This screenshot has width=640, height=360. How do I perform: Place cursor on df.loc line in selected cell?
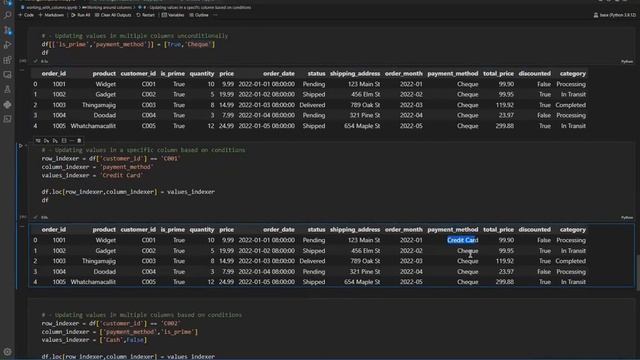tap(128, 192)
